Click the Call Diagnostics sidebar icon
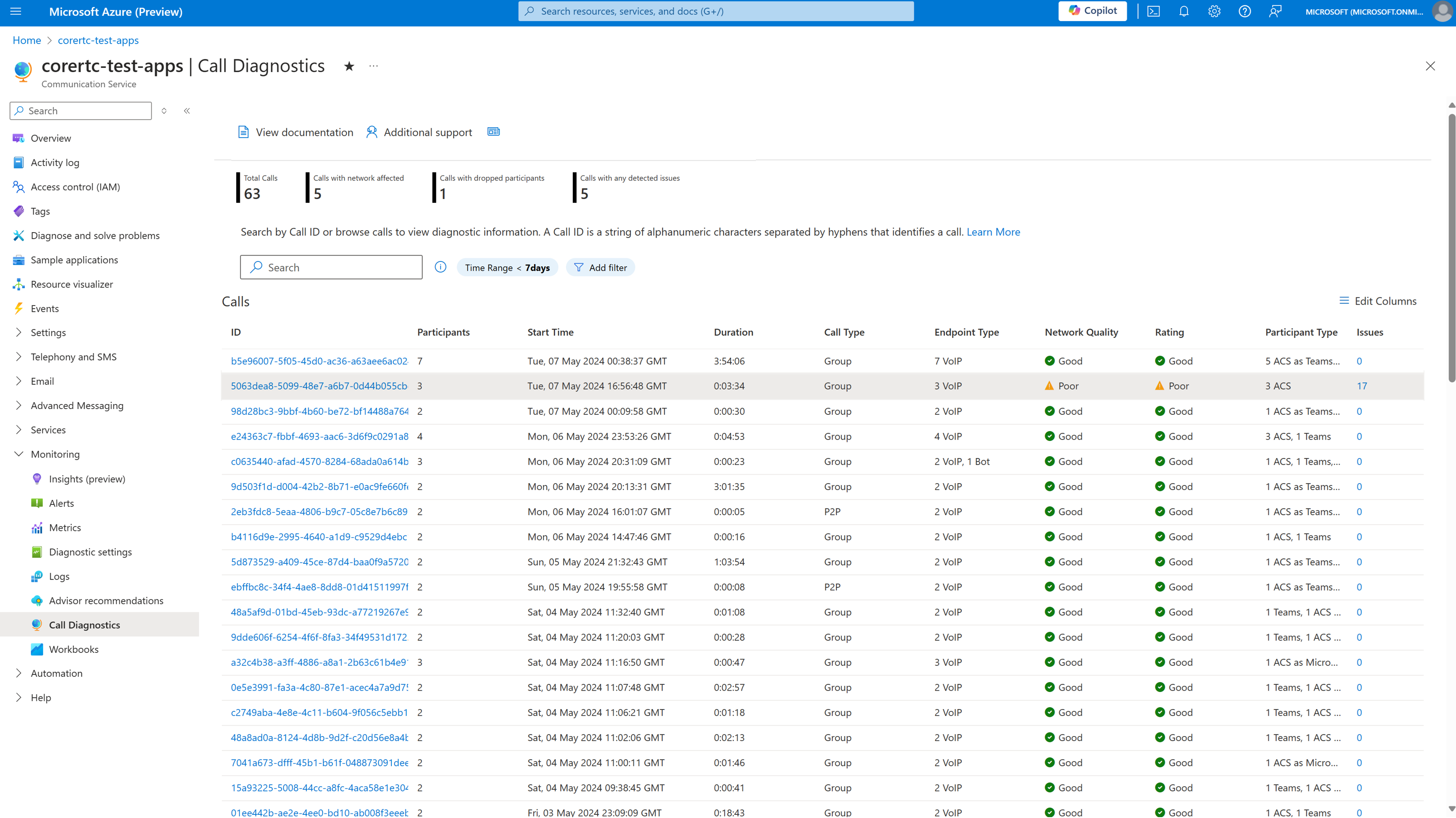Screen dimensions: 1456x818 [37, 624]
